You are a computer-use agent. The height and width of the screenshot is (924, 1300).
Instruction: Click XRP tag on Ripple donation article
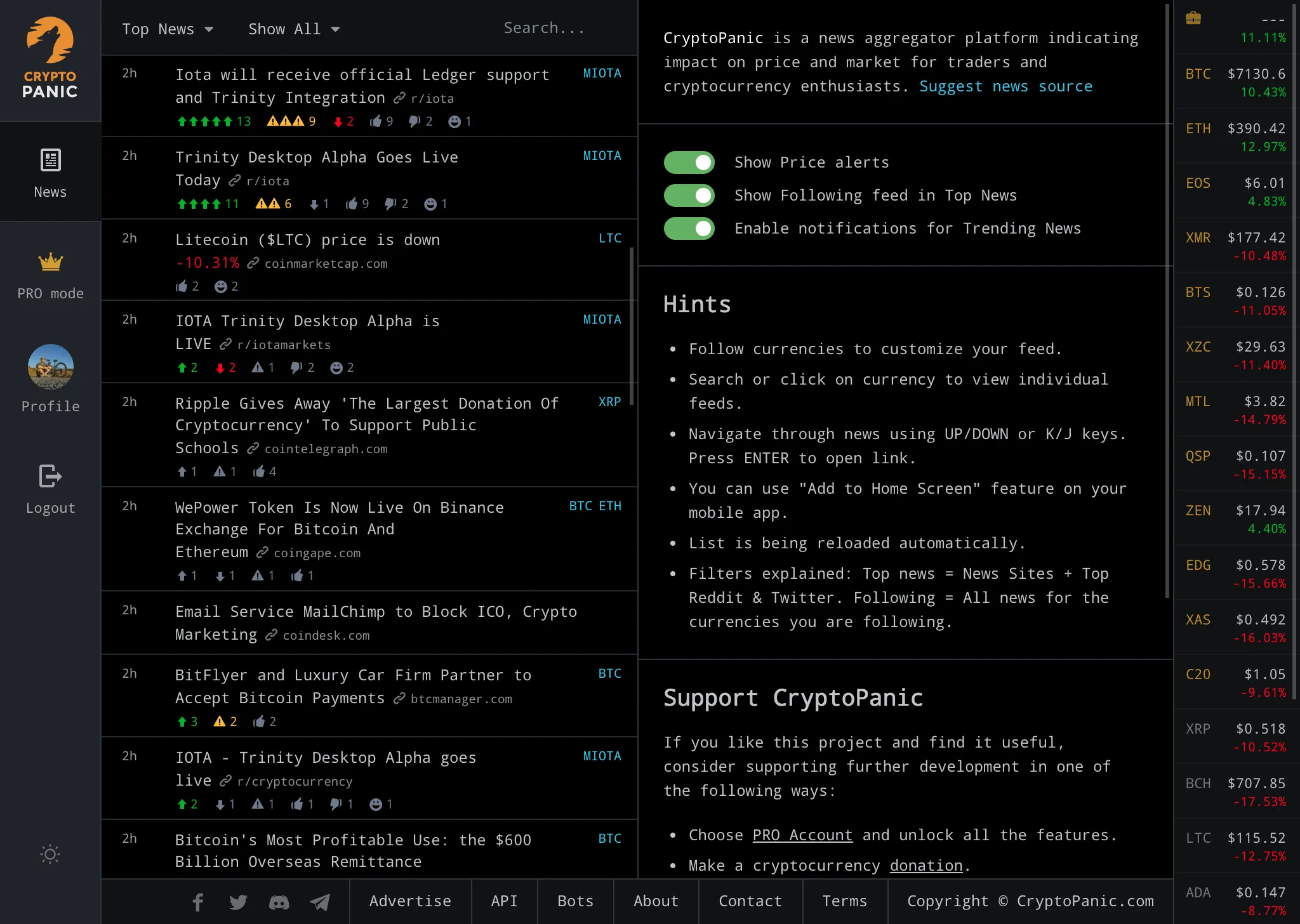pyautogui.click(x=609, y=402)
